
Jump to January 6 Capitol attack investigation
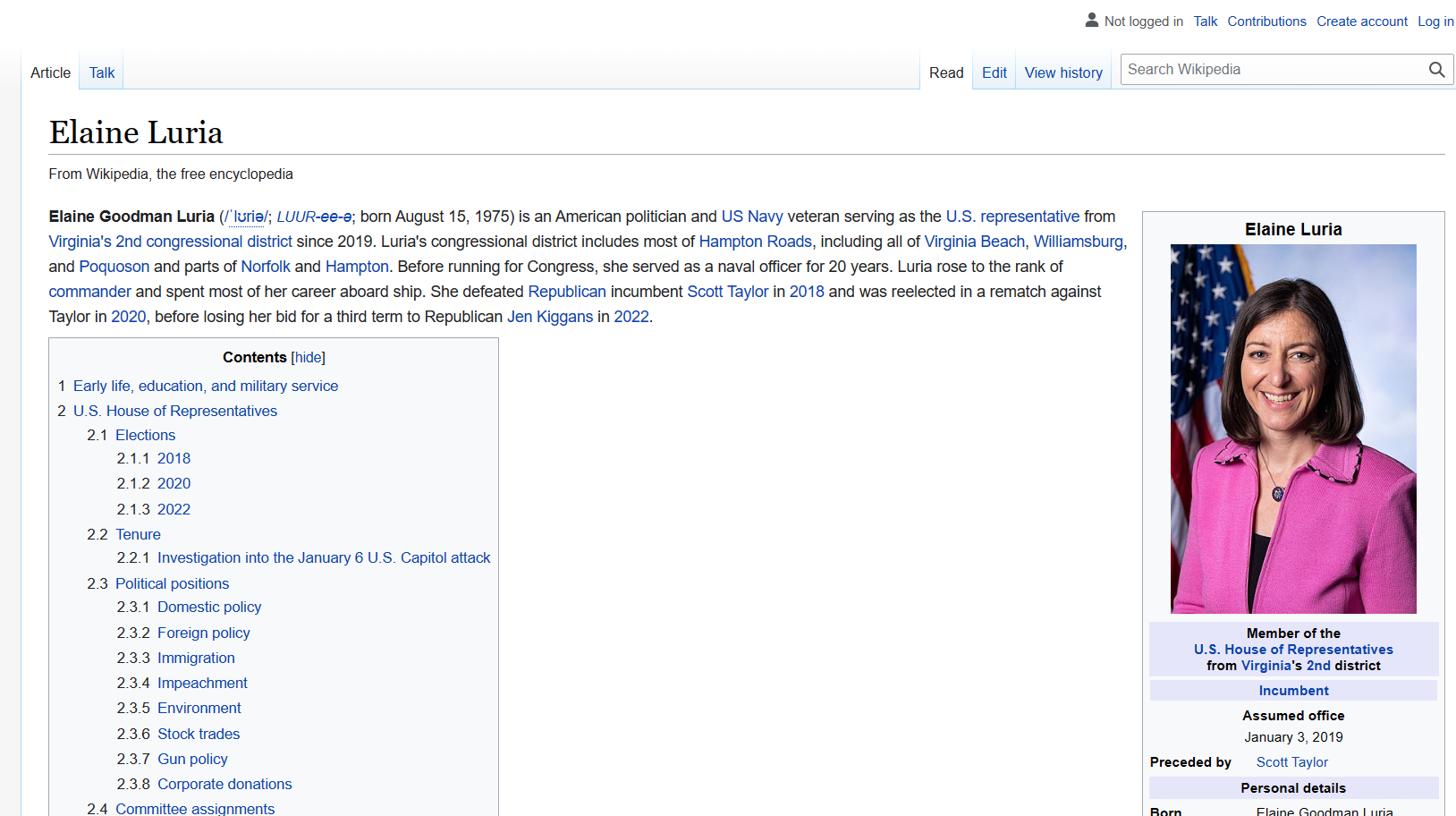(324, 557)
